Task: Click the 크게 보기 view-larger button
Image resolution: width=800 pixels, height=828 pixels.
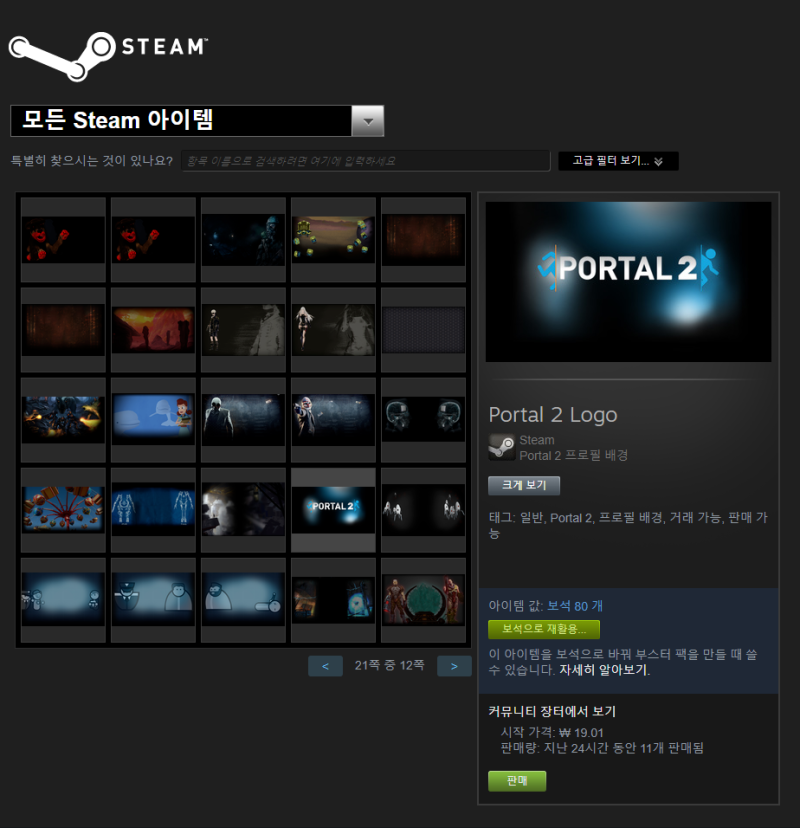Action: [x=524, y=485]
